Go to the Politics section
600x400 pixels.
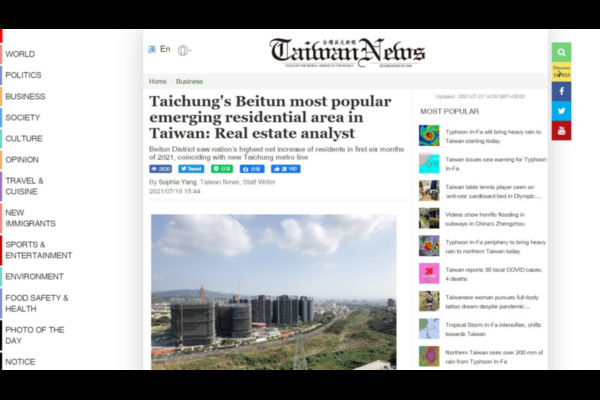click(23, 75)
